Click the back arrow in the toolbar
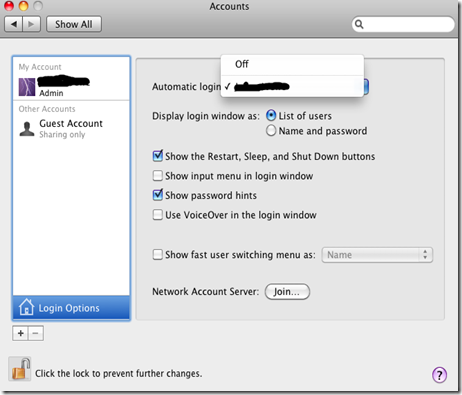Image resolution: width=462 pixels, height=395 pixels. 14,24
